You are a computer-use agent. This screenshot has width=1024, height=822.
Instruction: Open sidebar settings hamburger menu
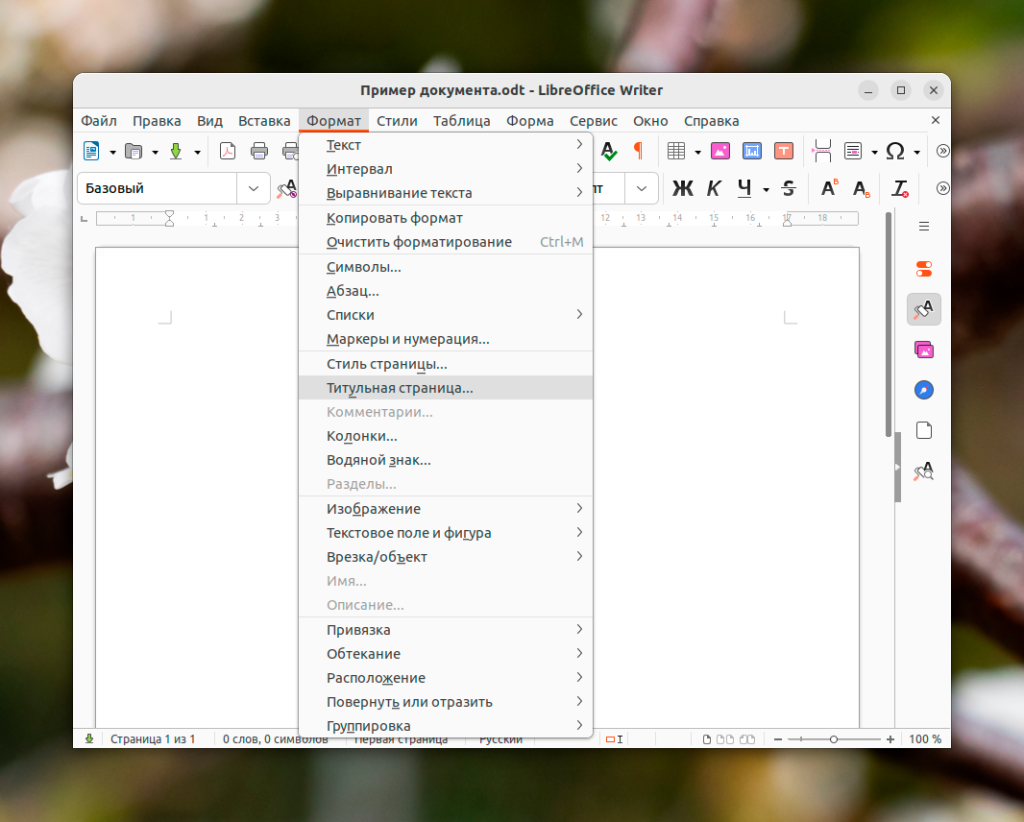[x=924, y=227]
